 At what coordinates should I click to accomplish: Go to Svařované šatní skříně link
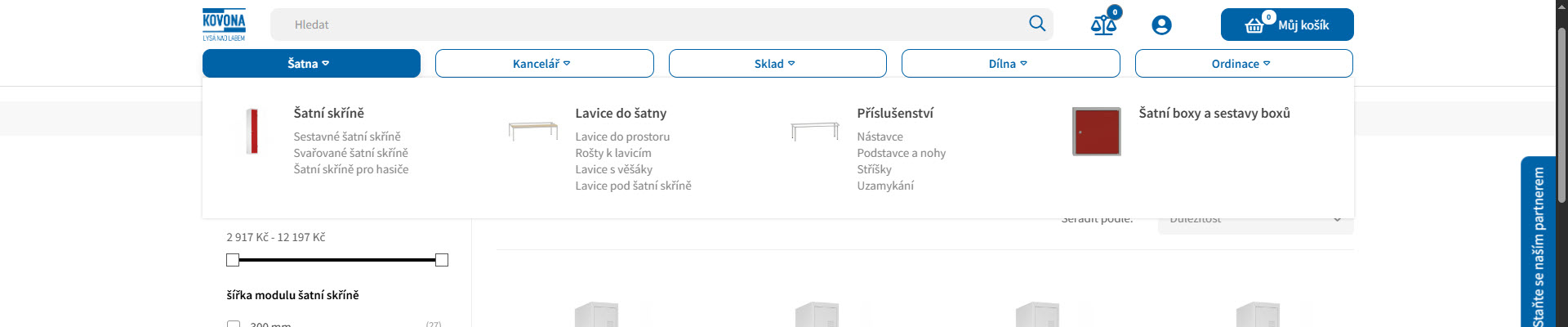pyautogui.click(x=351, y=153)
